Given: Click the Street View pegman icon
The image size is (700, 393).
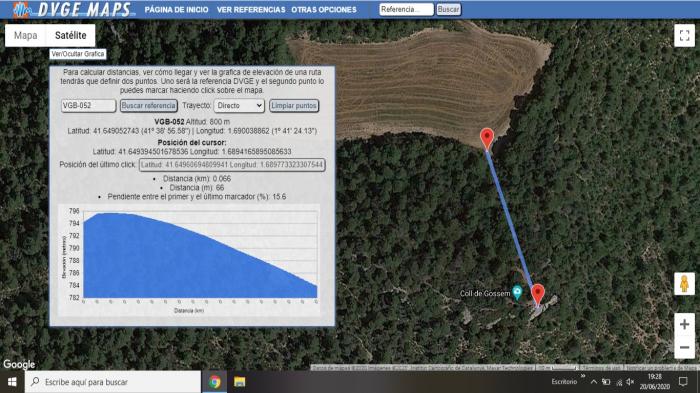Looking at the screenshot, I should (684, 284).
